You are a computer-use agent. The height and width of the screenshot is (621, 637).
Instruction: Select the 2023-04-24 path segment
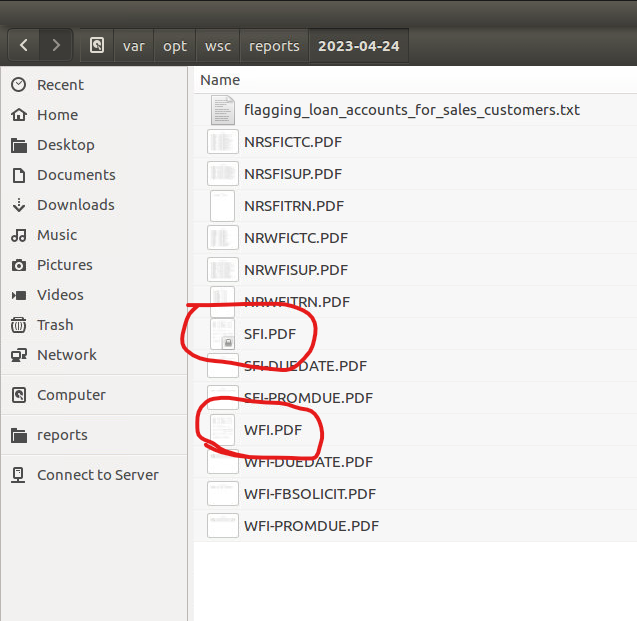click(357, 46)
